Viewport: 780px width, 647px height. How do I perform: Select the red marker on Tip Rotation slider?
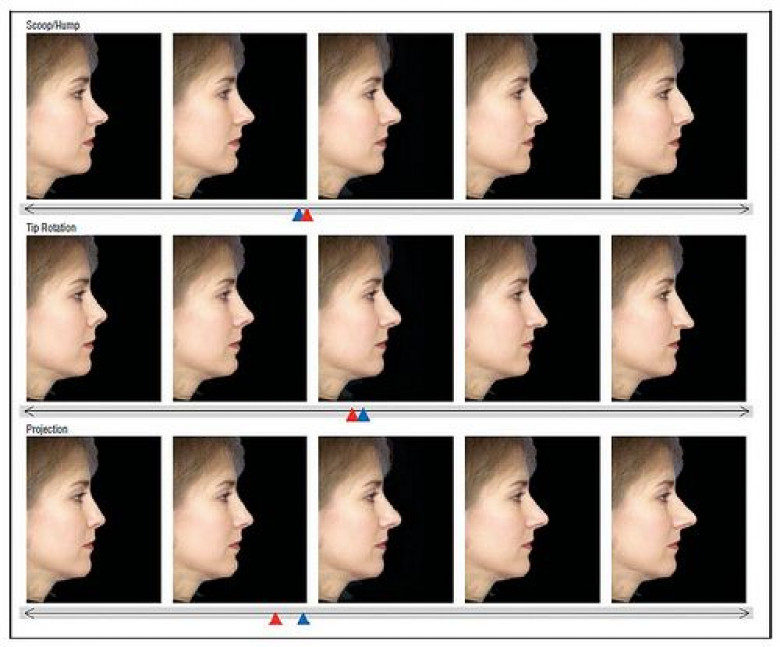pyautogui.click(x=352, y=415)
